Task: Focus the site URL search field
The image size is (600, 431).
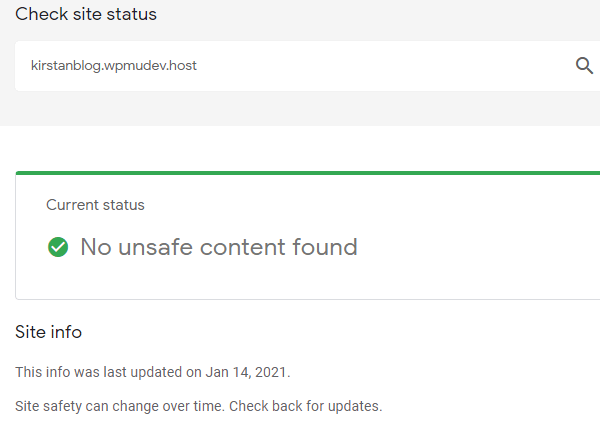Action: coord(300,66)
